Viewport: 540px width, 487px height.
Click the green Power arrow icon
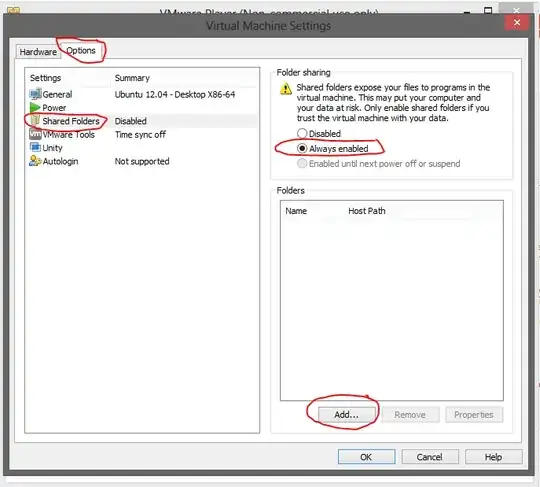pos(35,107)
